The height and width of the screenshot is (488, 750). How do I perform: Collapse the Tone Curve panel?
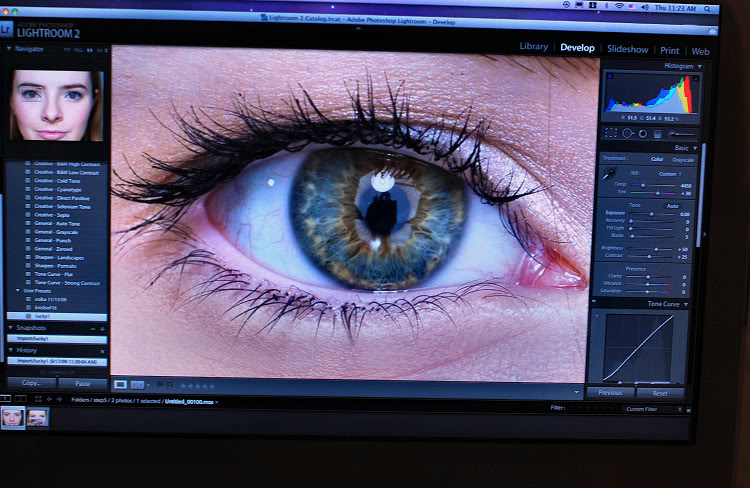tap(686, 304)
